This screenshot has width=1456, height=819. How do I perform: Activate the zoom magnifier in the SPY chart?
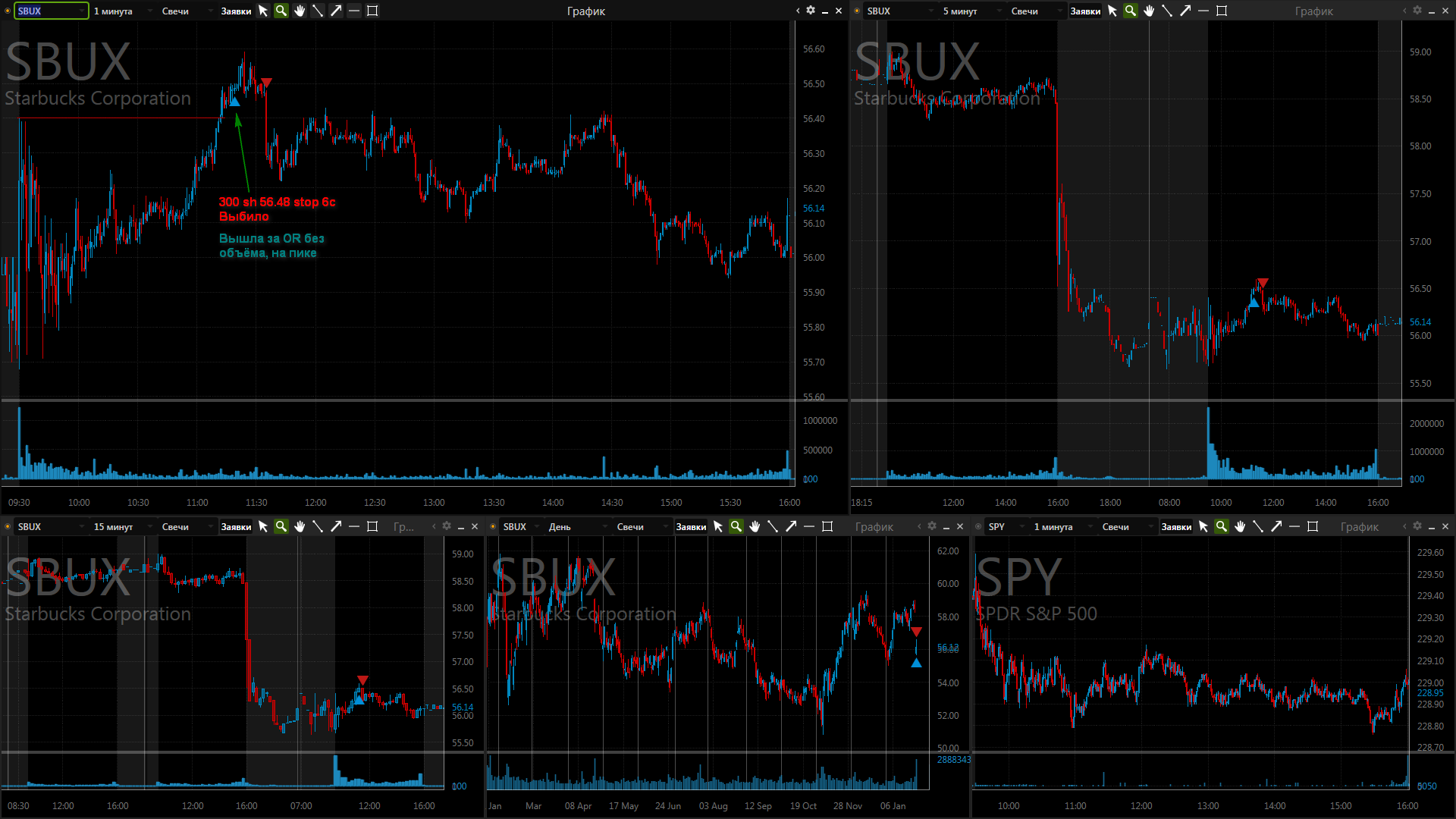pos(1222,526)
